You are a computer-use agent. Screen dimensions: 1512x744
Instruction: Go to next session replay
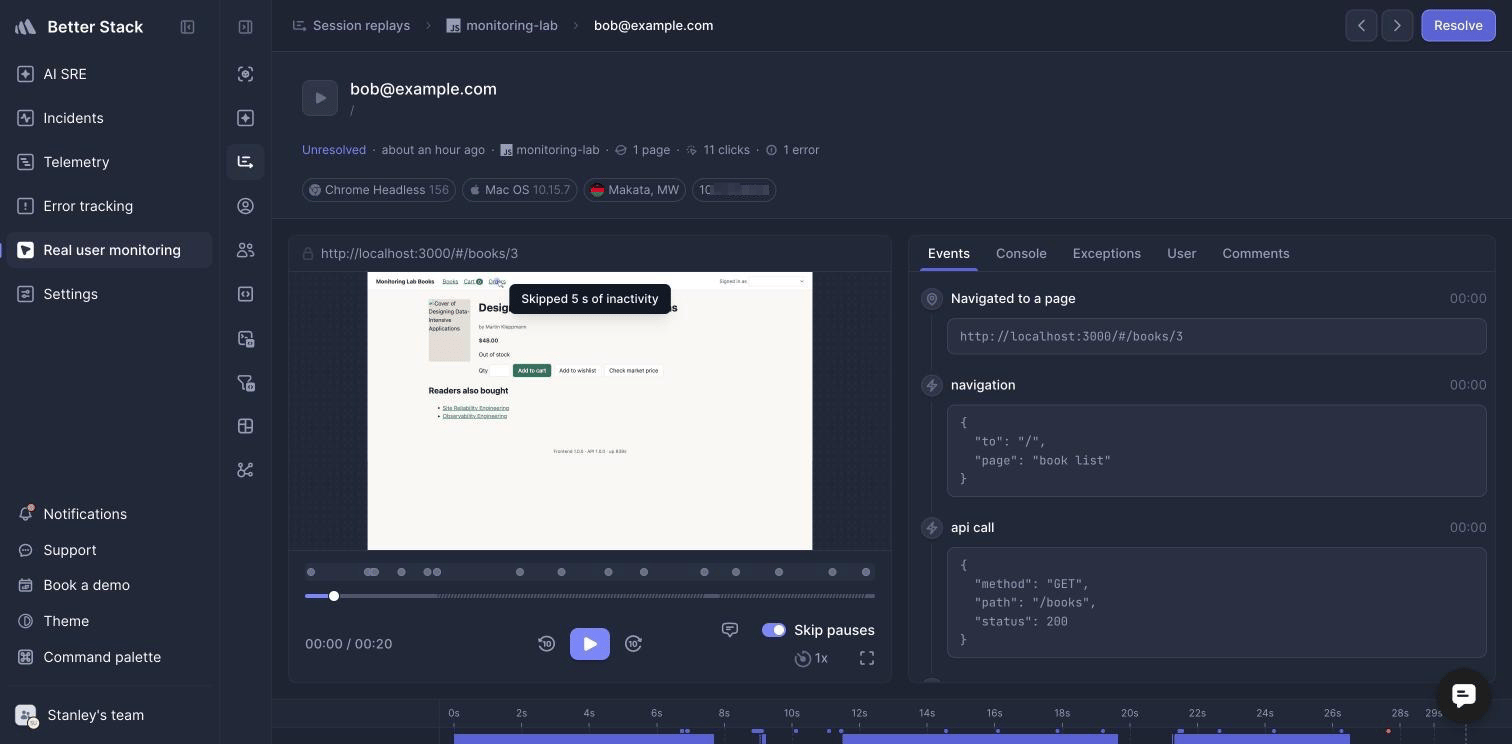[1397, 26]
